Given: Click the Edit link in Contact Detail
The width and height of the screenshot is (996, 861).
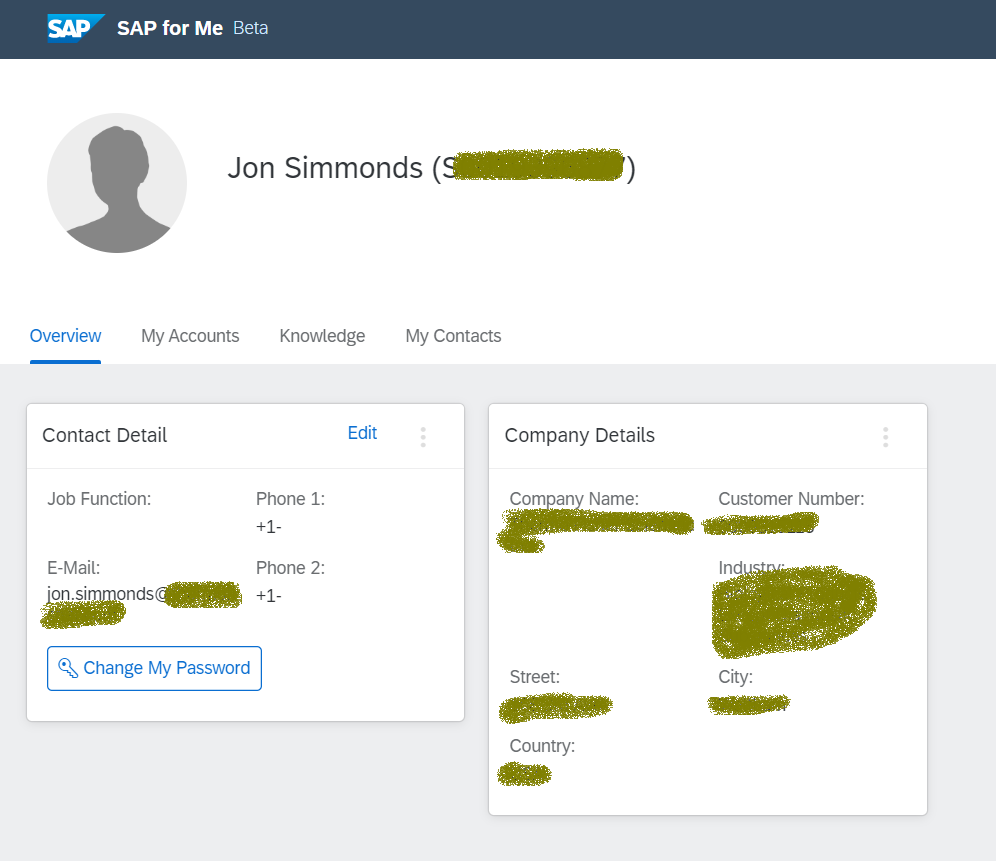Looking at the screenshot, I should pos(362,433).
